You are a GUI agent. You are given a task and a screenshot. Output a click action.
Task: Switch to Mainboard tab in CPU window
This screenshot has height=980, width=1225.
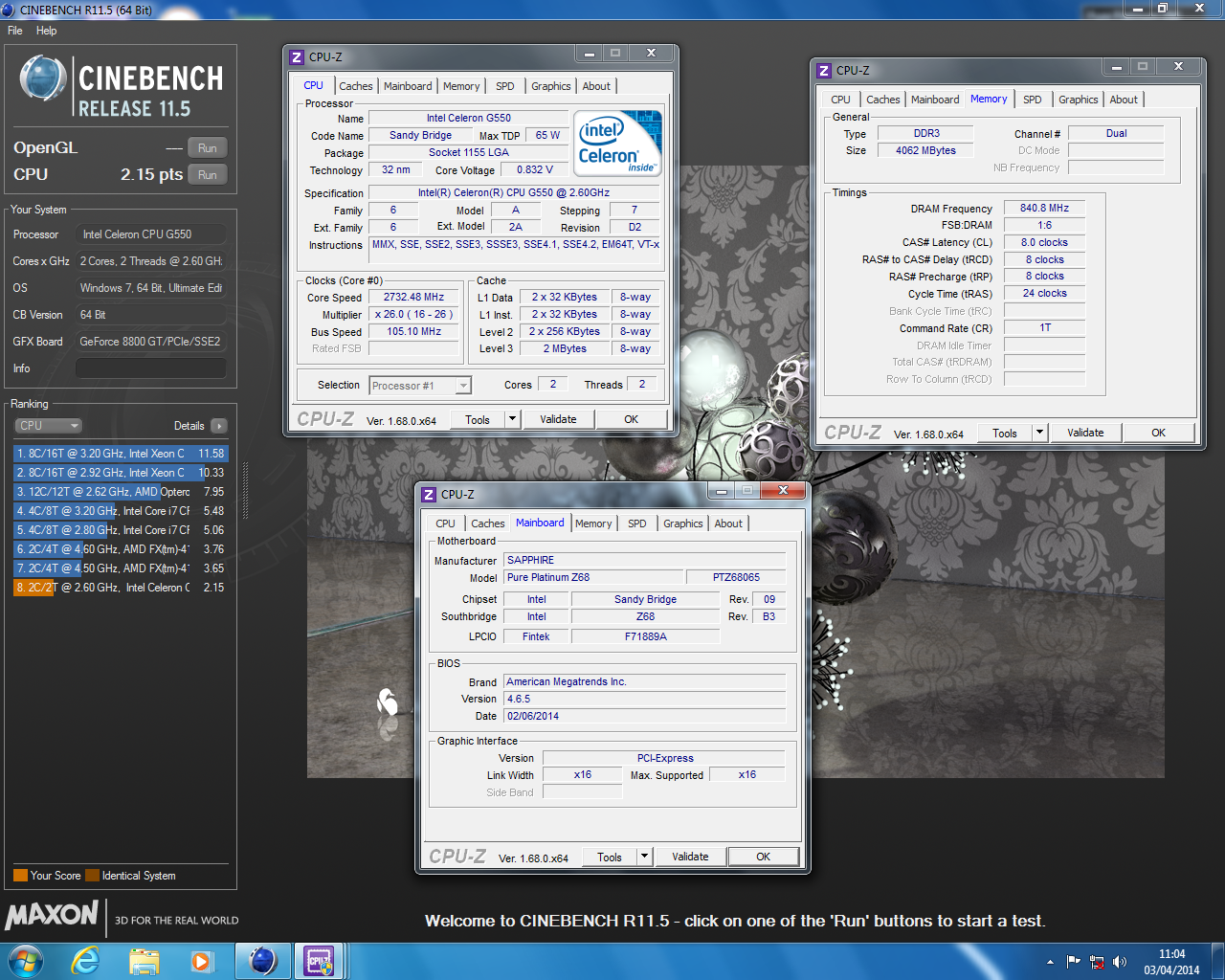[408, 86]
